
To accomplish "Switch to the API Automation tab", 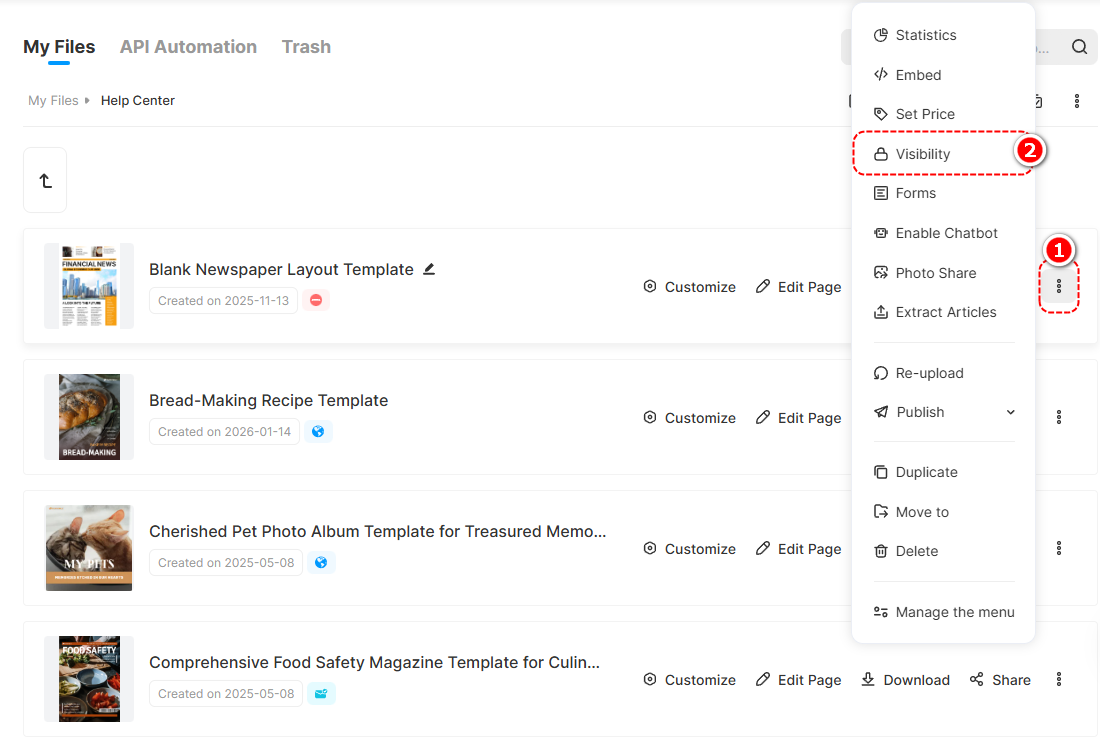I will point(188,47).
